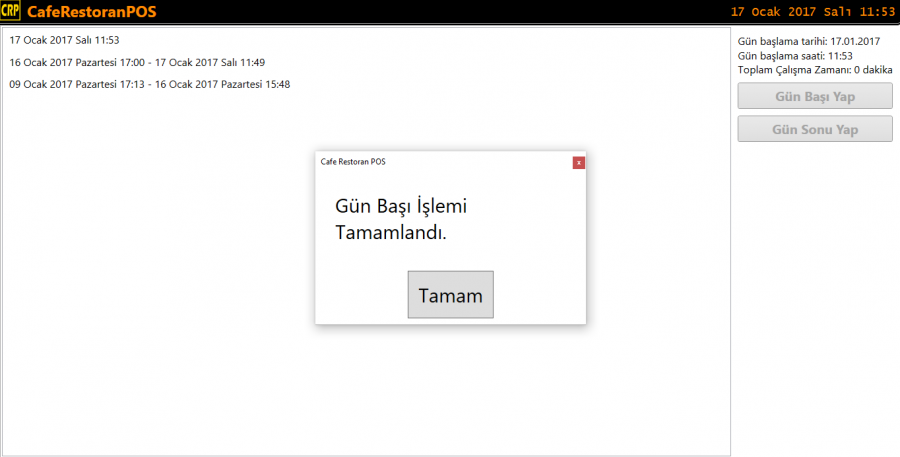Click the orange date and time in header
This screenshot has height=457, width=900.
[x=812, y=12]
